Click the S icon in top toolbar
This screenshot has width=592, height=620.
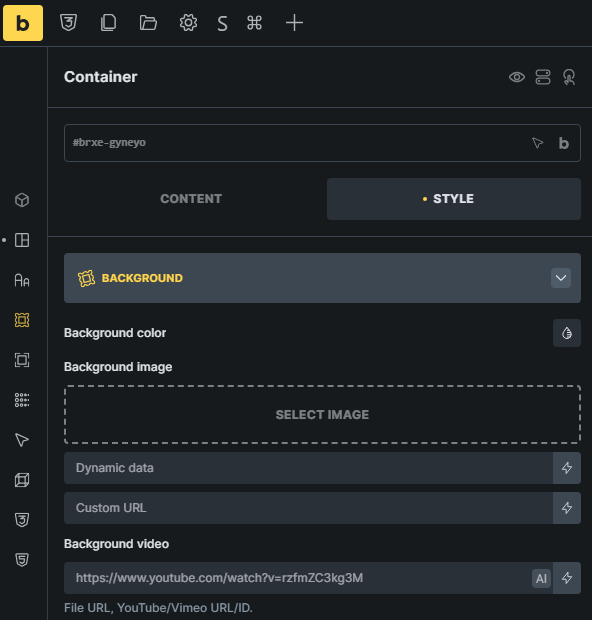point(222,23)
